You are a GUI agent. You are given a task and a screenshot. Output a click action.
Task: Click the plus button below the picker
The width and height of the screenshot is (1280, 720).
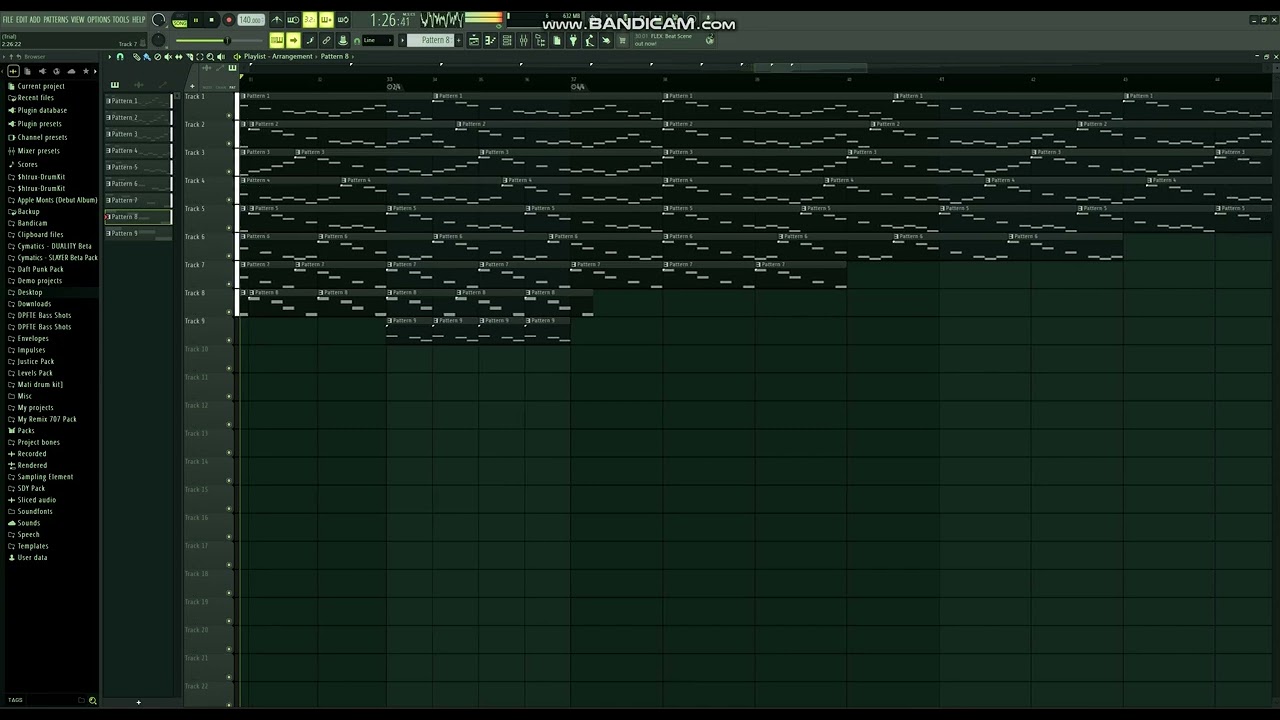click(139, 702)
